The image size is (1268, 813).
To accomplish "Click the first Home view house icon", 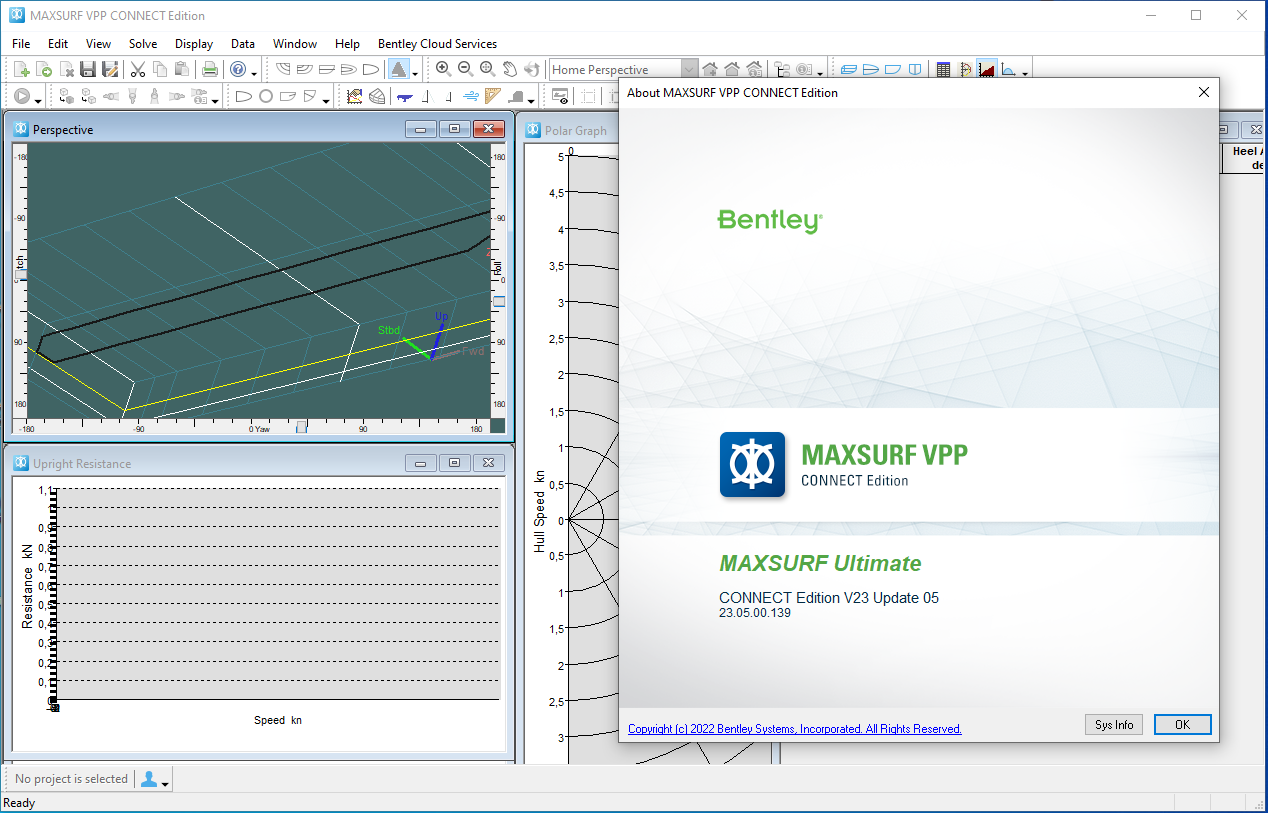I will click(x=710, y=69).
